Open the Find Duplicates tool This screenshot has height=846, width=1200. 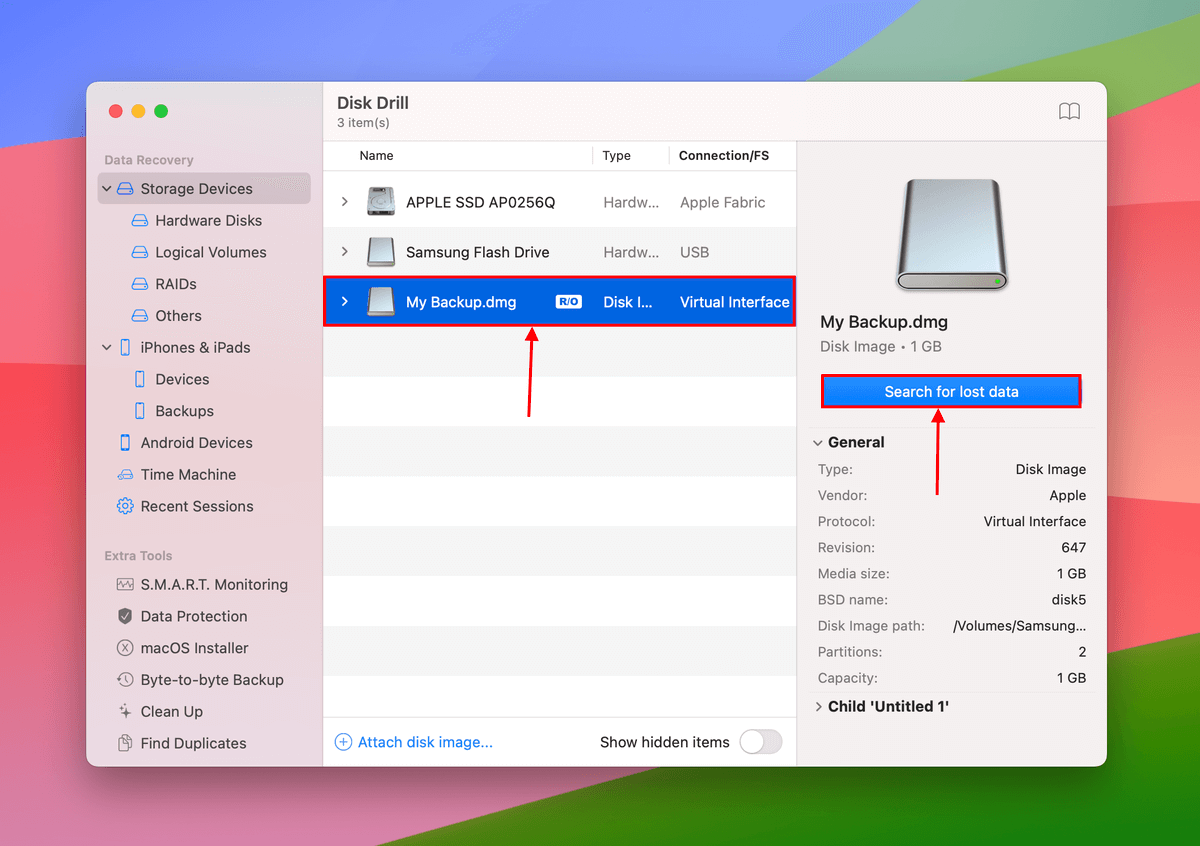(x=195, y=743)
